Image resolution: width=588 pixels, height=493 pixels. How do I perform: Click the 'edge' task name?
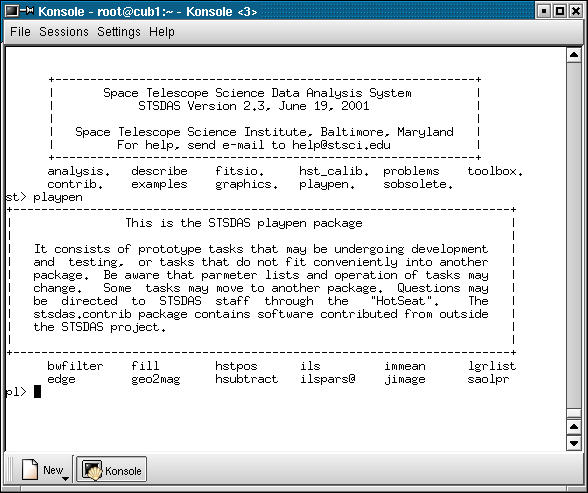(x=61, y=379)
